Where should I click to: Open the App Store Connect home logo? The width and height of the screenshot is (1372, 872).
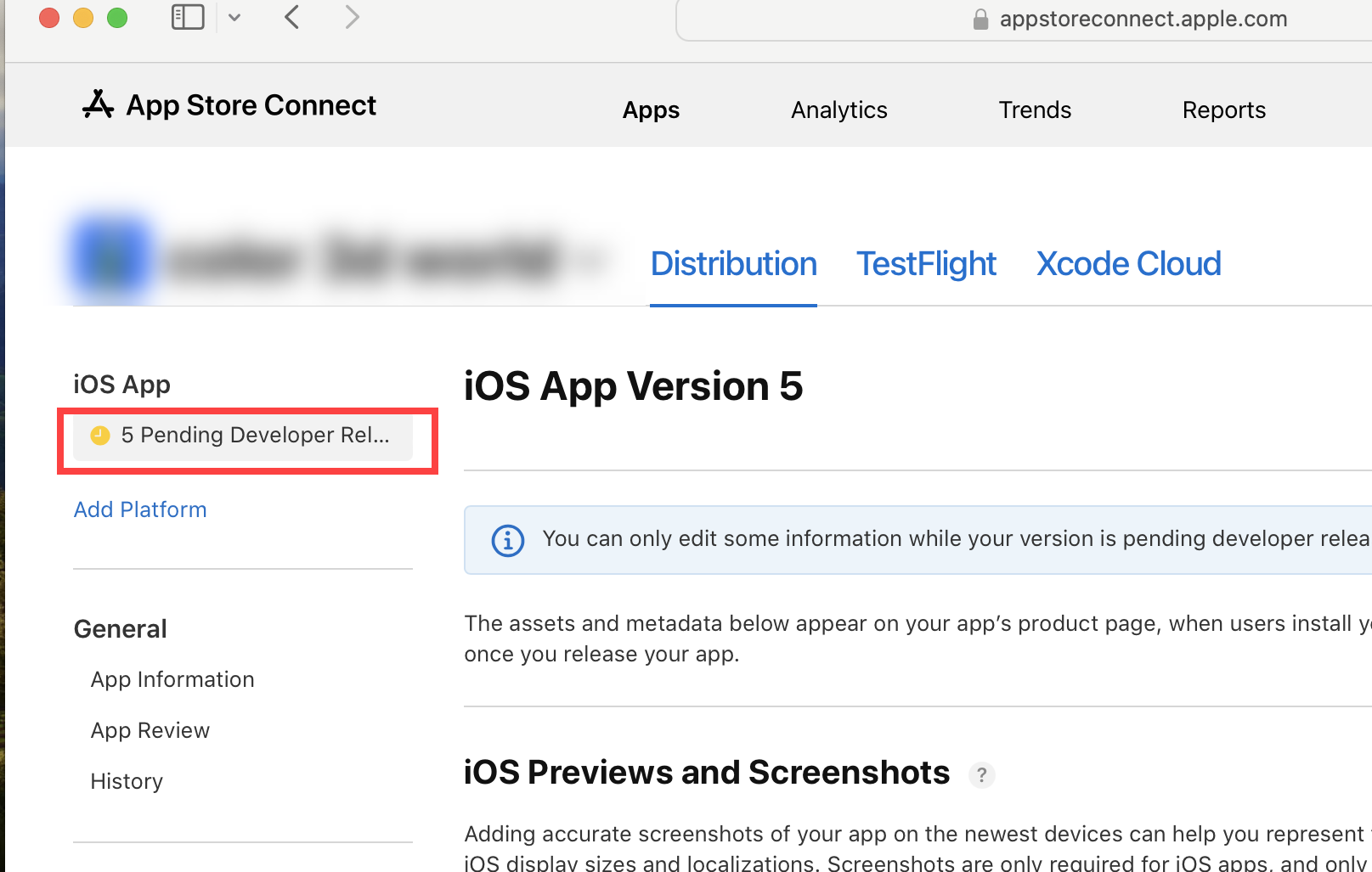click(229, 104)
